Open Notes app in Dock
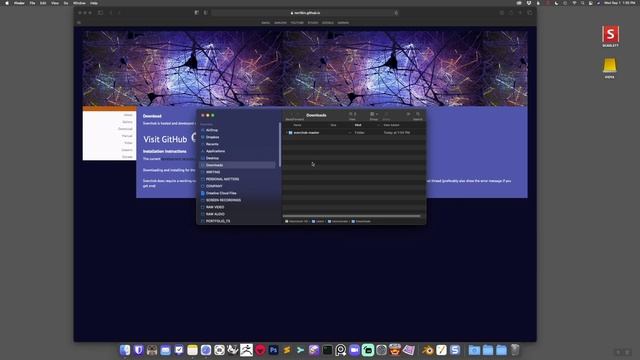The width and height of the screenshot is (640, 360). point(192,350)
